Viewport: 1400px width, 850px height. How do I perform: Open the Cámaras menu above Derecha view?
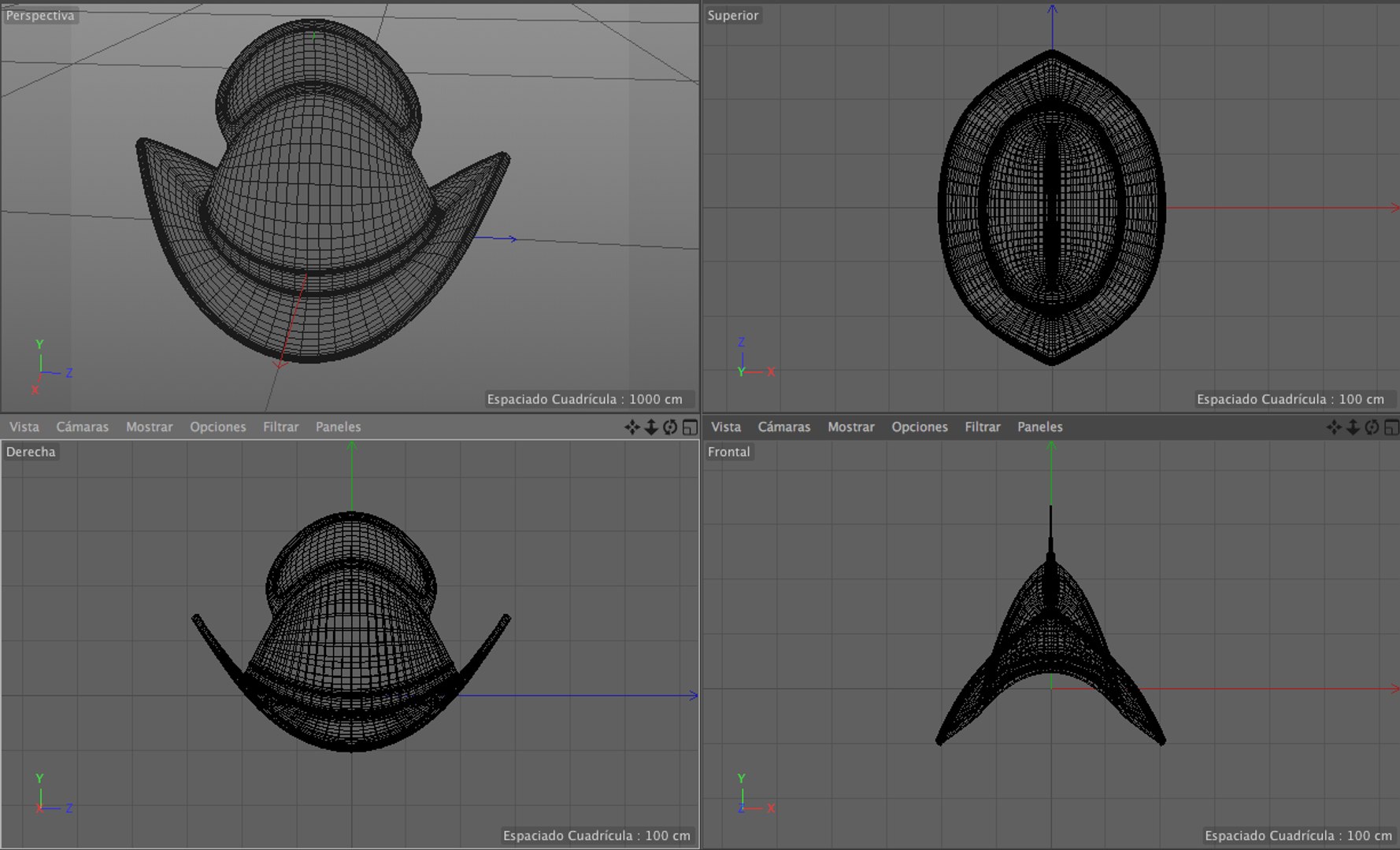[x=83, y=427]
